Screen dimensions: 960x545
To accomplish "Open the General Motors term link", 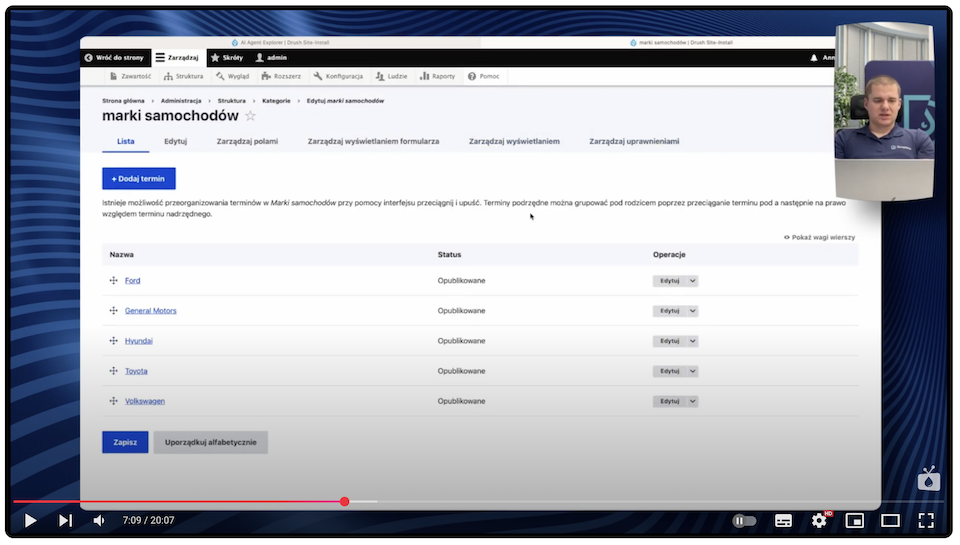I will pyautogui.click(x=151, y=310).
